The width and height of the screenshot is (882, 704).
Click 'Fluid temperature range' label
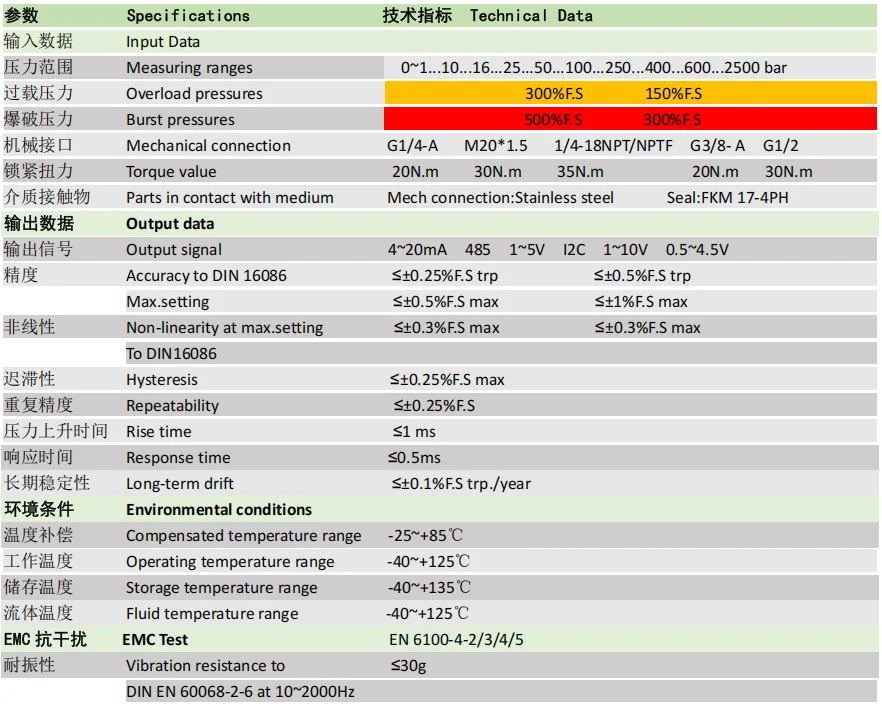click(213, 613)
